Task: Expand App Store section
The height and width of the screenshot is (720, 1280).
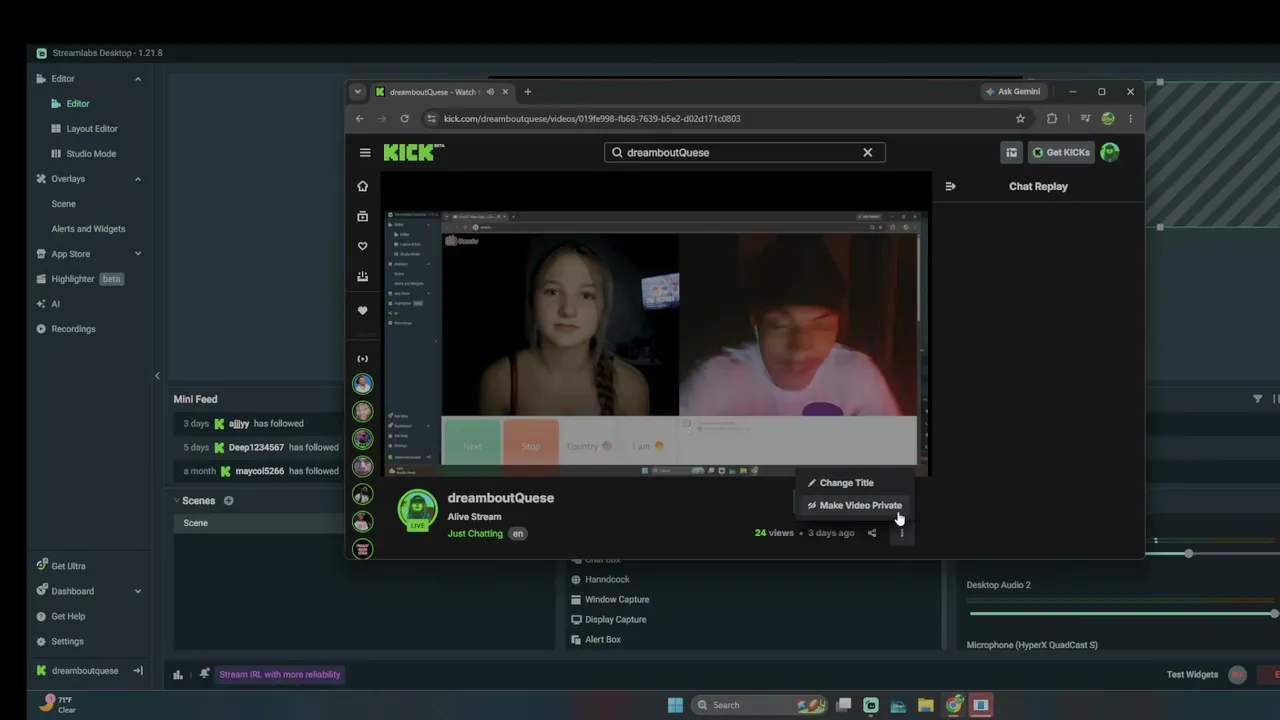Action: click(138, 254)
